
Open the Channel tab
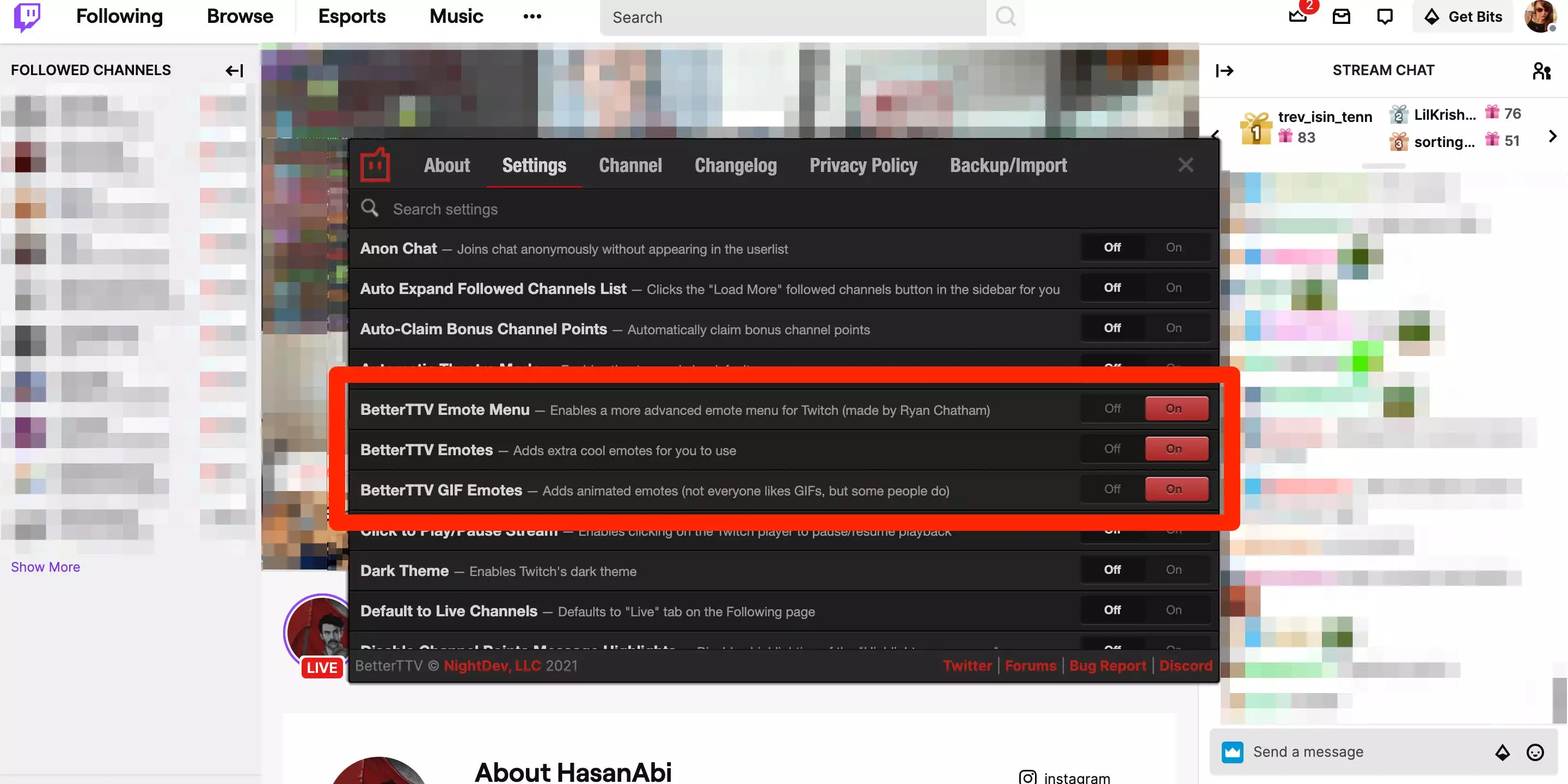[x=630, y=165]
